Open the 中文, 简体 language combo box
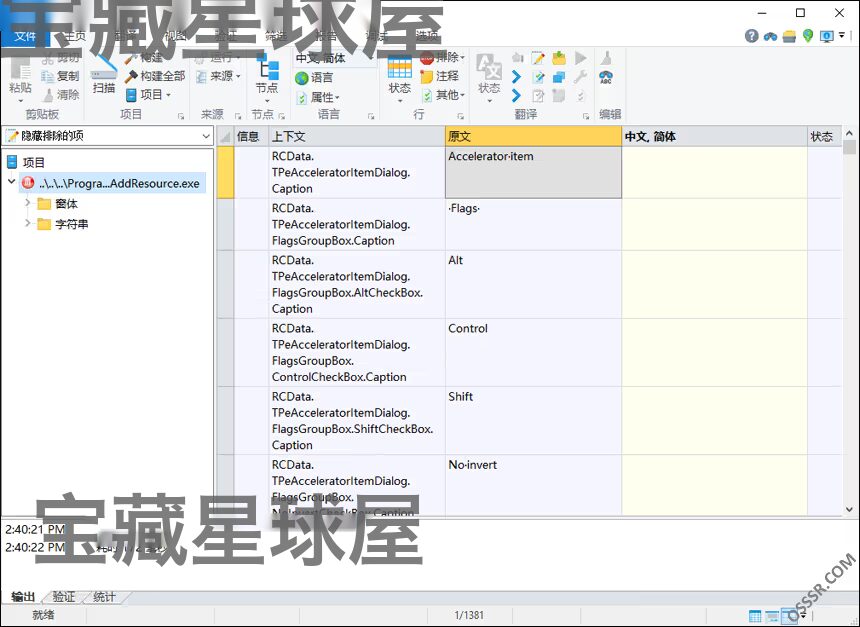Viewport: 860px width, 627px height. coord(335,58)
